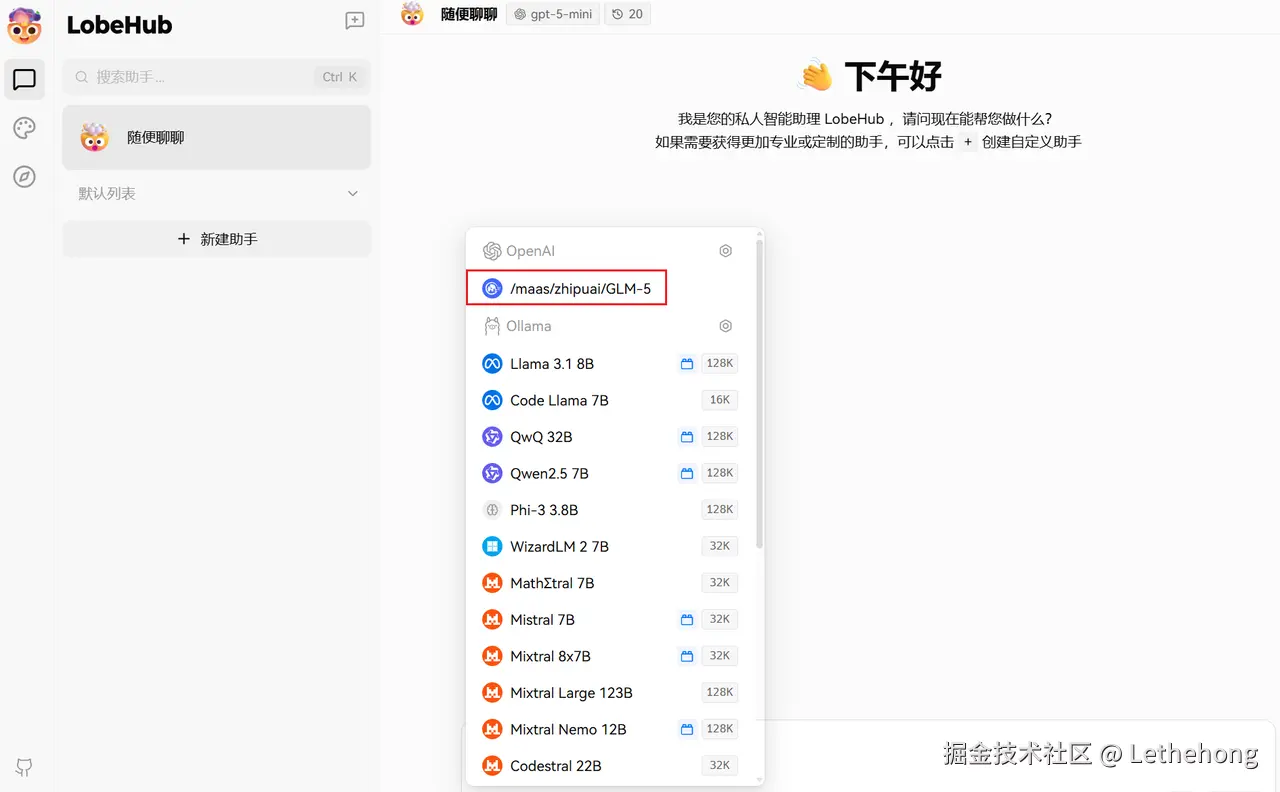
Task: Open Ollama provider settings gear
Action: coord(726,326)
